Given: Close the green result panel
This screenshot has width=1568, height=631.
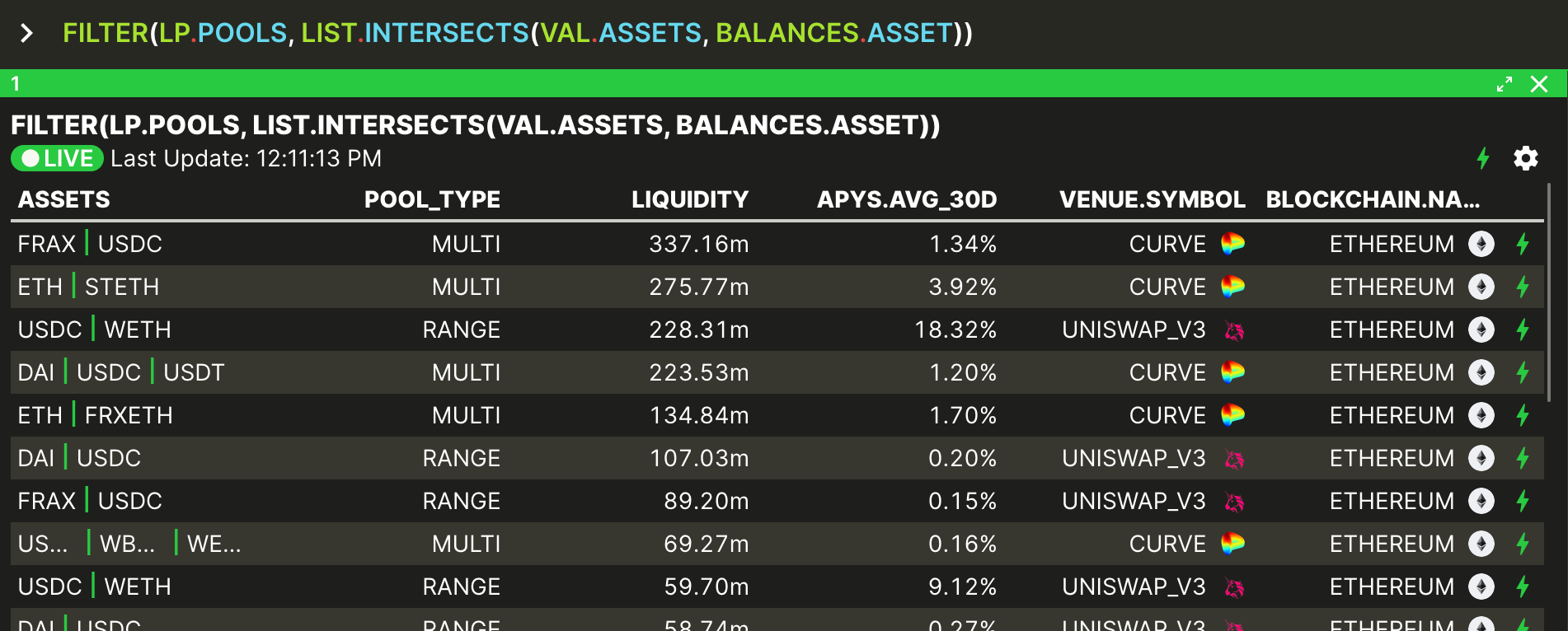Looking at the screenshot, I should pos(1539,84).
